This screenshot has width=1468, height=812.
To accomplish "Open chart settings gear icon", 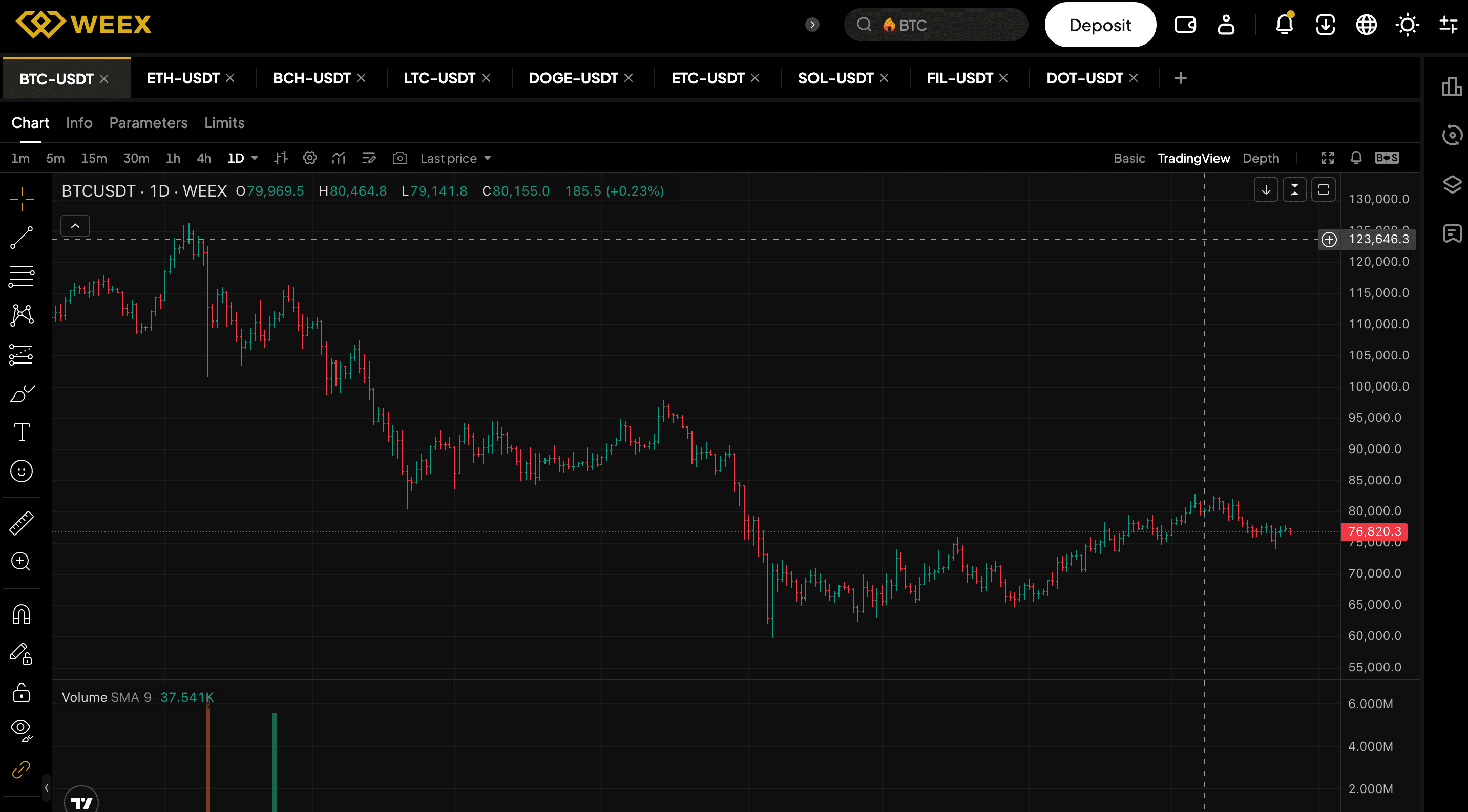I will click(309, 158).
